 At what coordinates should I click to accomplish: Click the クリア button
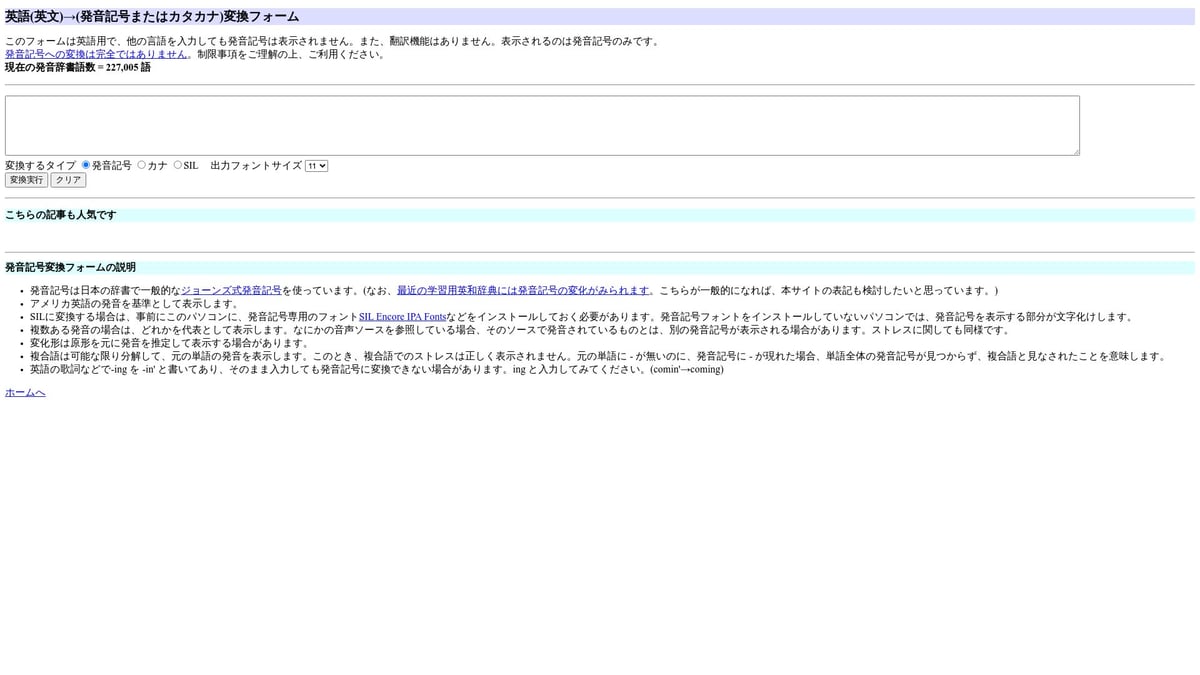pyautogui.click(x=68, y=180)
